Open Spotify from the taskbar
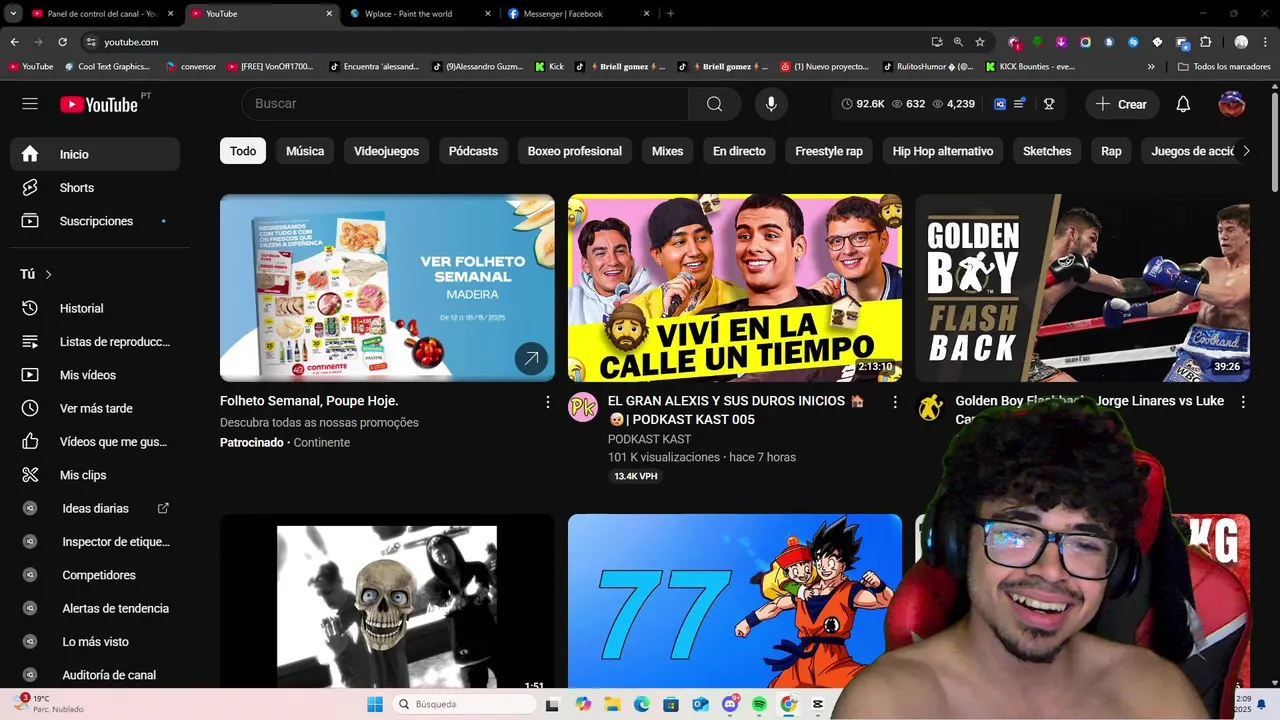The height and width of the screenshot is (720, 1280). pyautogui.click(x=759, y=704)
